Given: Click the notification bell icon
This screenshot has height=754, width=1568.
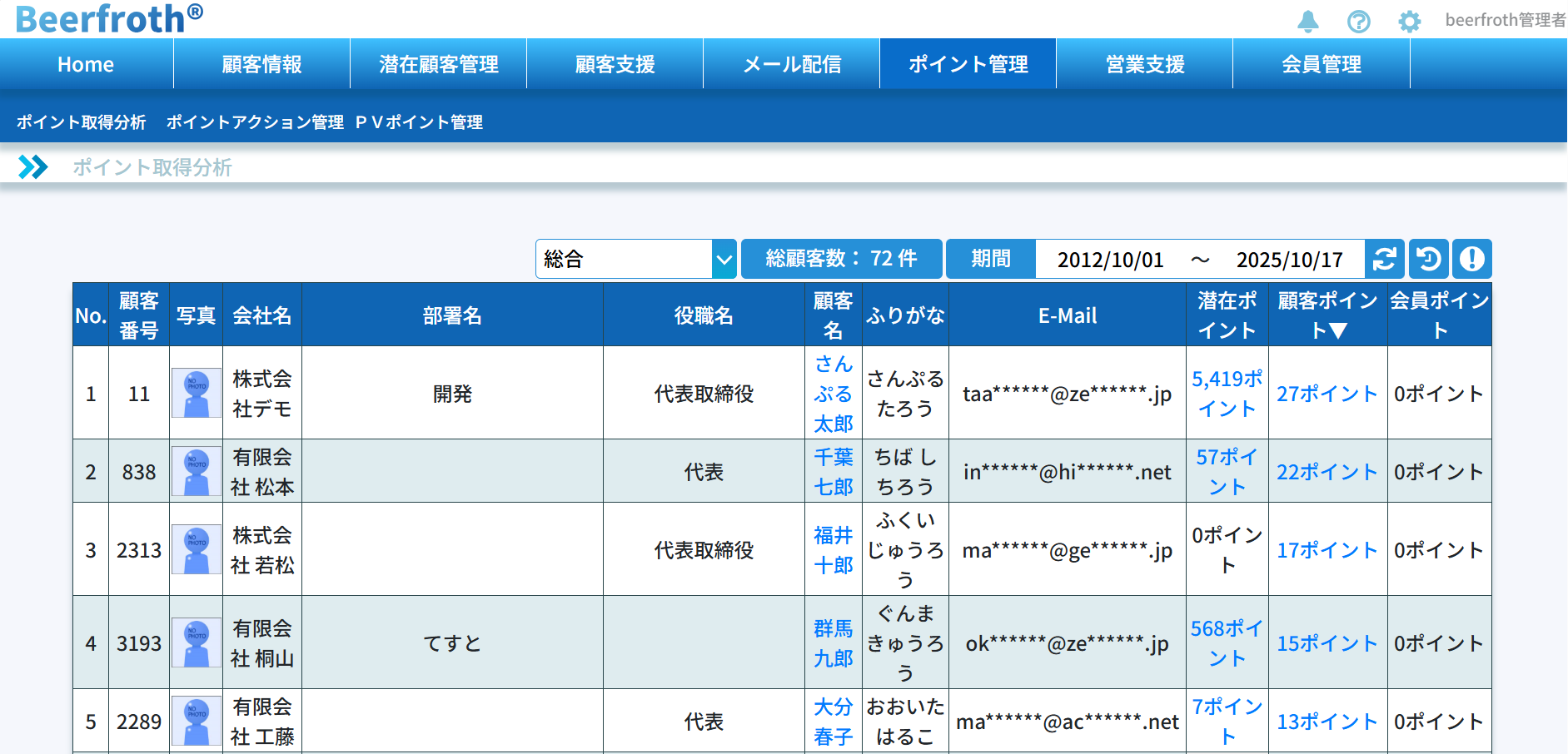Looking at the screenshot, I should (1308, 21).
